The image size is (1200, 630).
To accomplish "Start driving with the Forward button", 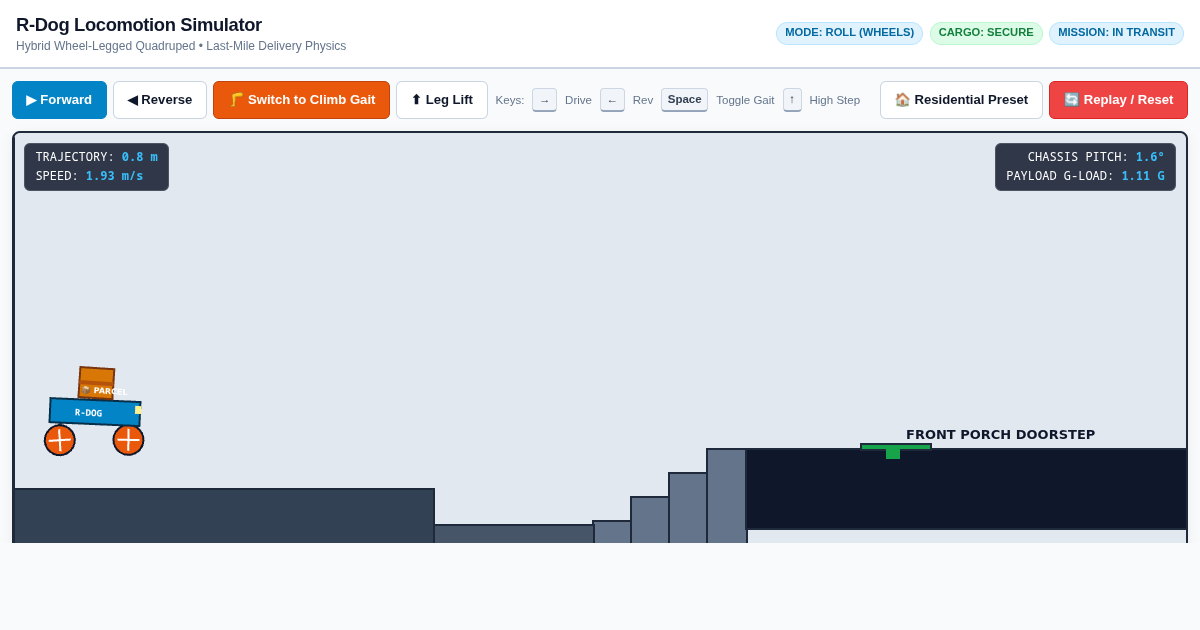I will coord(59,100).
